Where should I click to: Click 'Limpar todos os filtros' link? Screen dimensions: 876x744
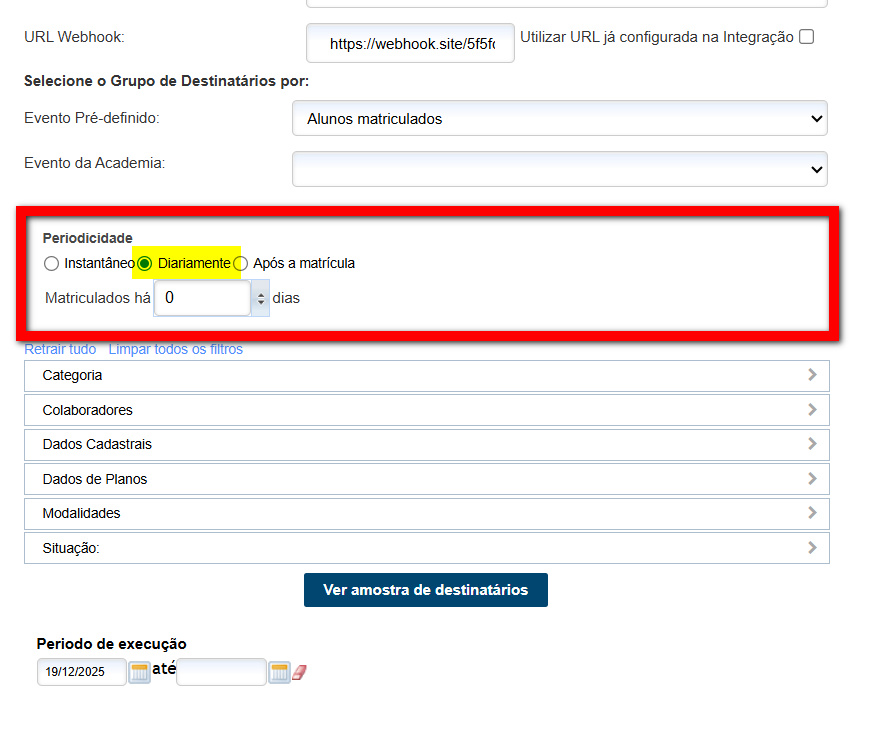tap(175, 349)
